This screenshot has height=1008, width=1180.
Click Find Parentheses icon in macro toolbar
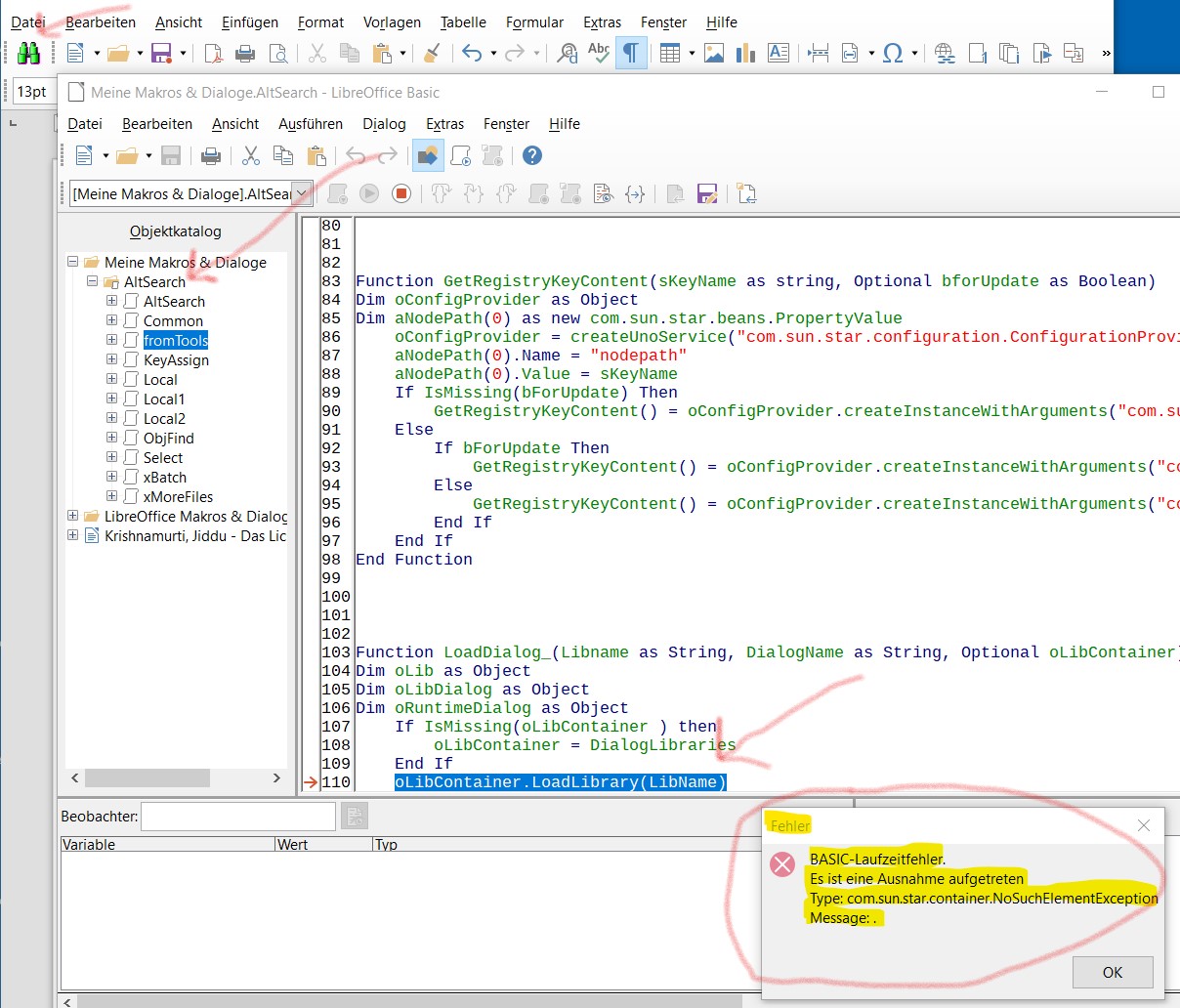click(635, 193)
